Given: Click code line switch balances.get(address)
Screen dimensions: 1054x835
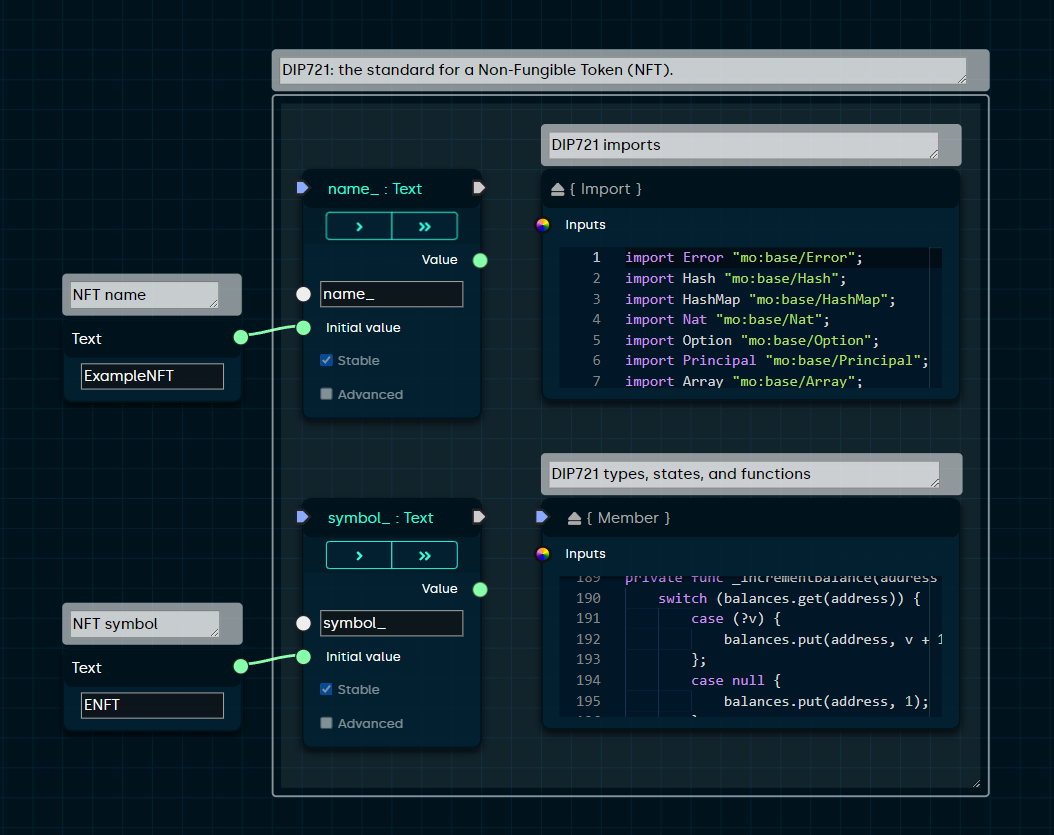Looking at the screenshot, I should click(789, 598).
